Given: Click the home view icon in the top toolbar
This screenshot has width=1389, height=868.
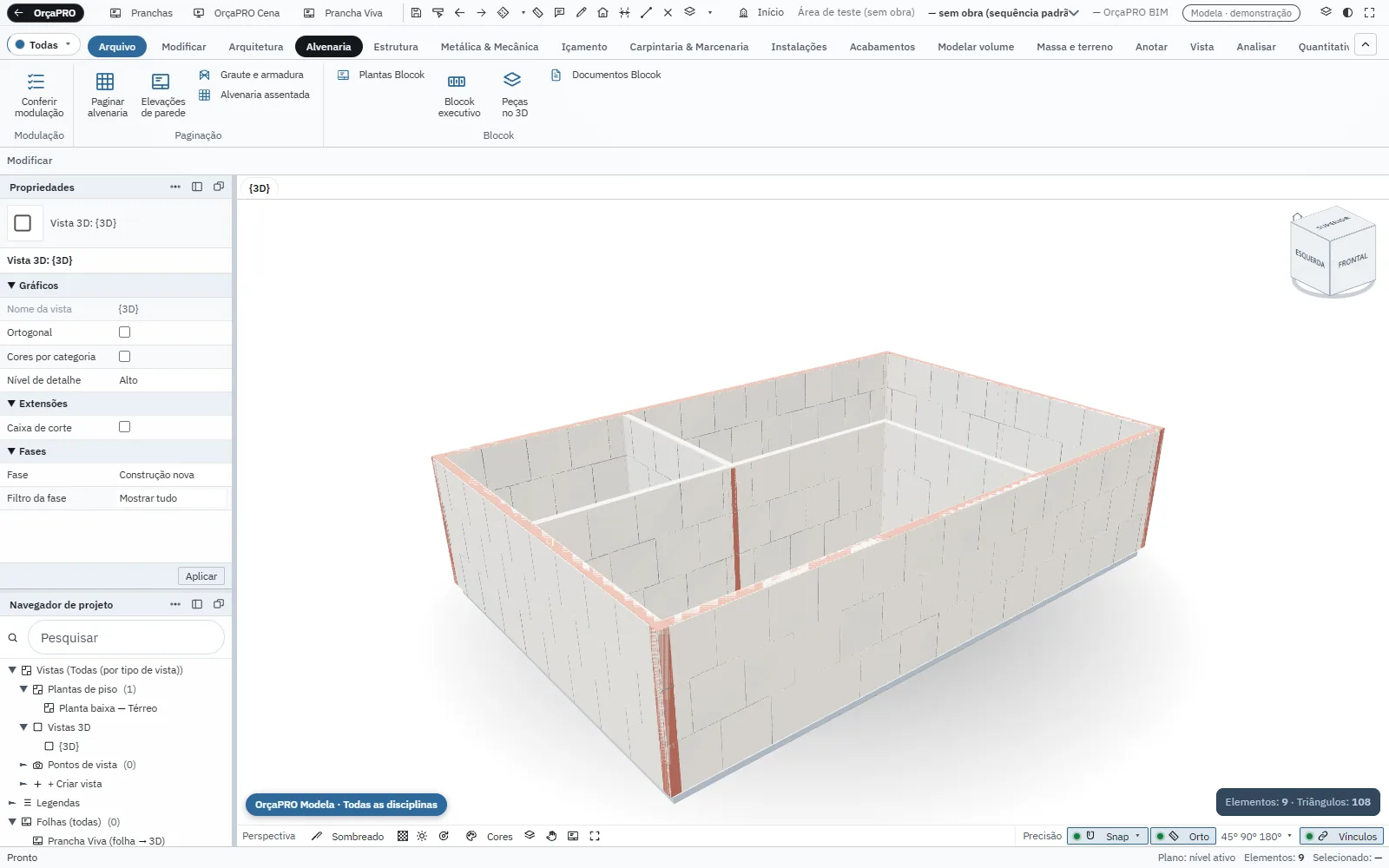Looking at the screenshot, I should [602, 13].
